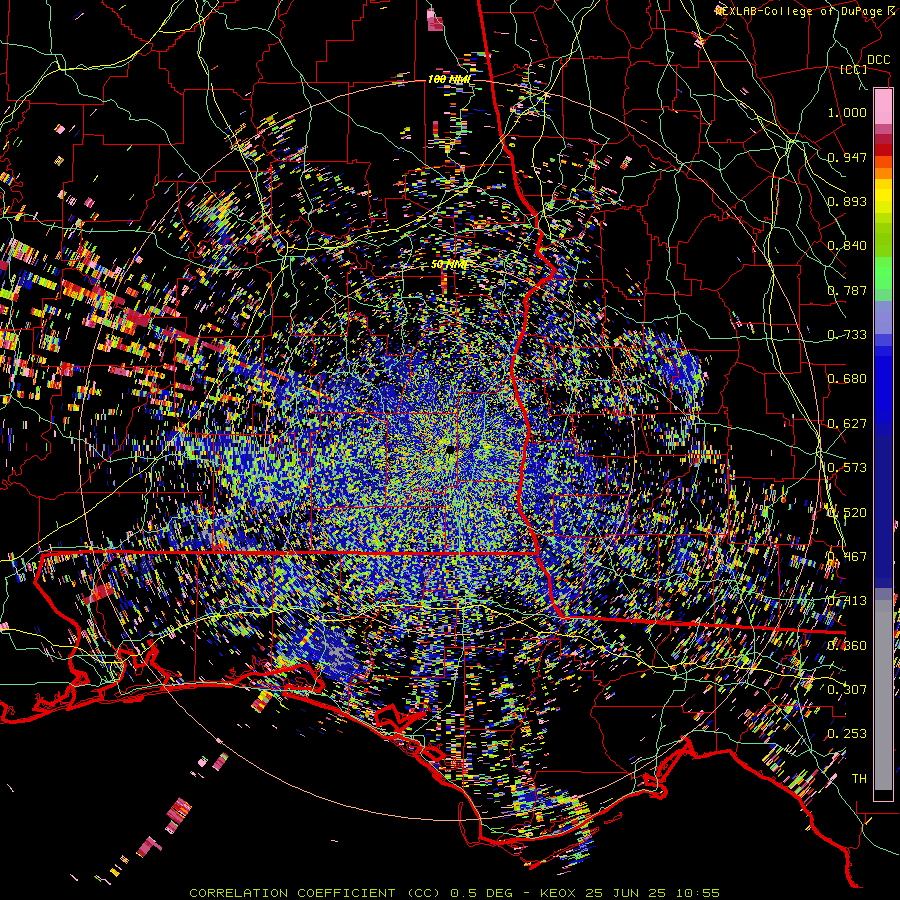
Task: Click the 50 NM range ring label
Action: tap(449, 265)
